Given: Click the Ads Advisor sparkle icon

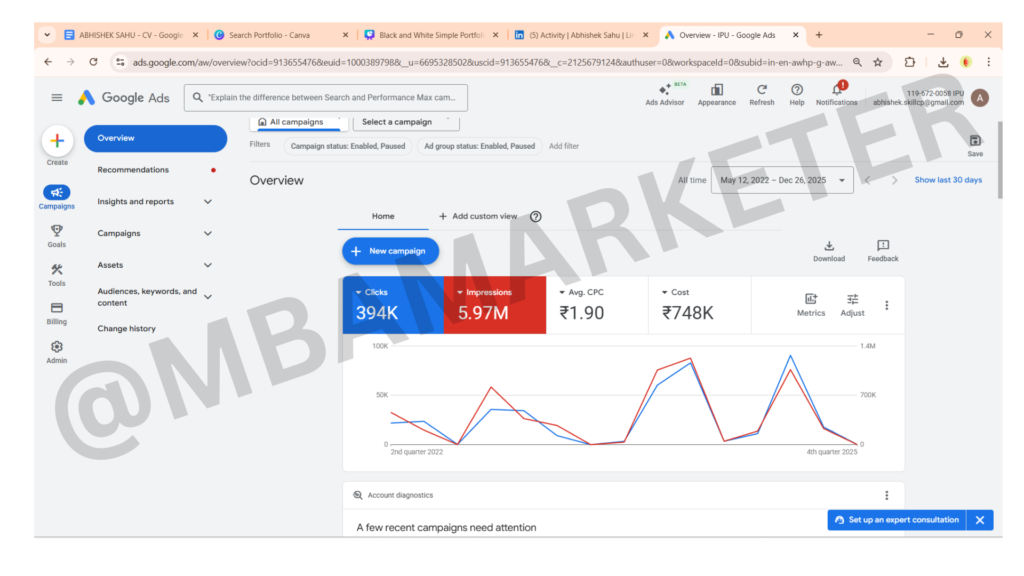Looking at the screenshot, I should point(665,90).
